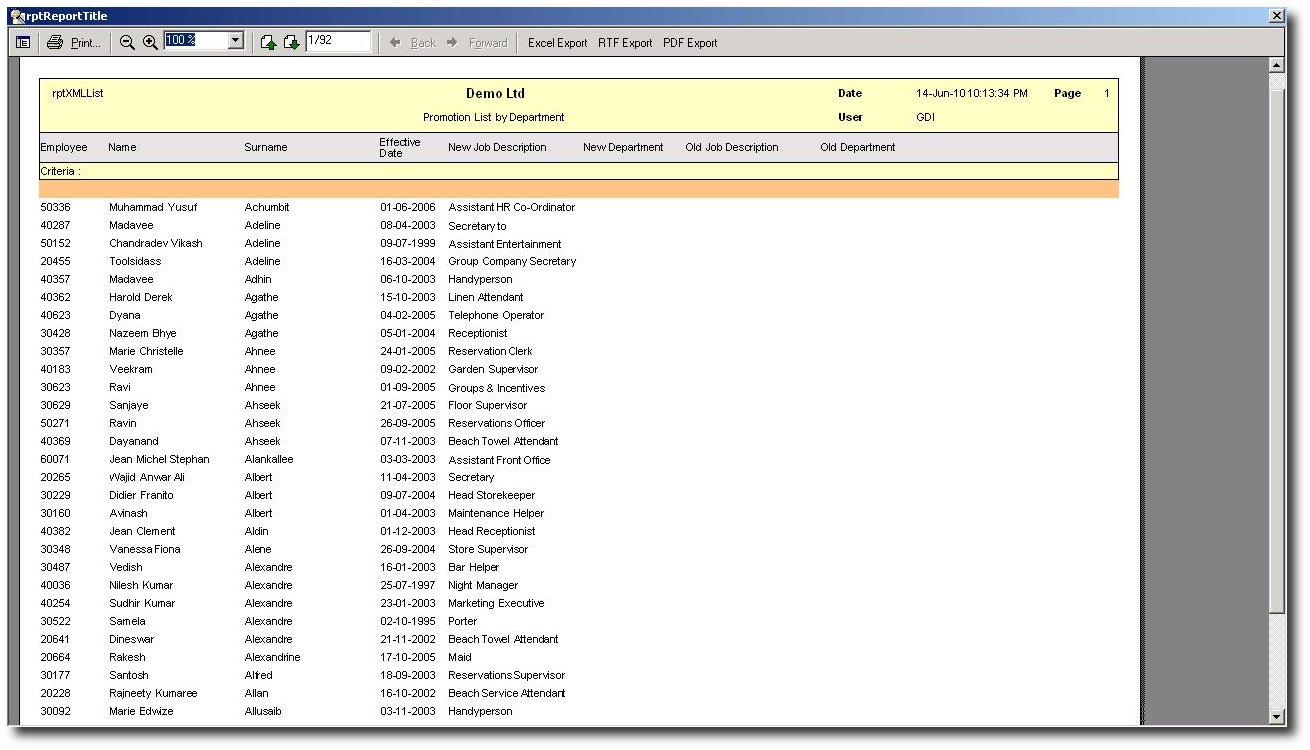Viewport: 1310px width, 750px height.
Task: Go to previous page with up arrow
Action: [268, 43]
